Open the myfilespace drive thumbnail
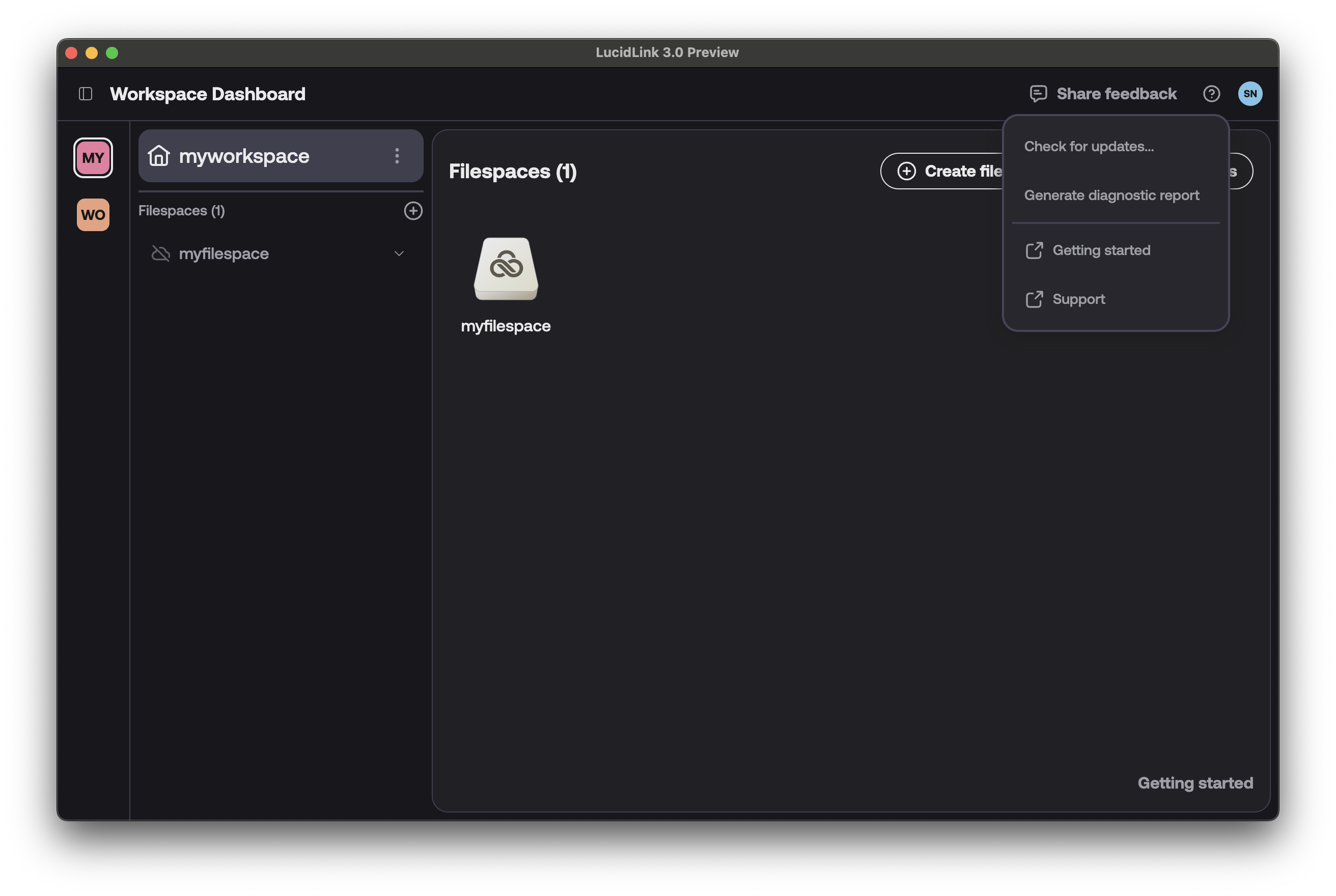Image resolution: width=1336 pixels, height=896 pixels. (506, 269)
